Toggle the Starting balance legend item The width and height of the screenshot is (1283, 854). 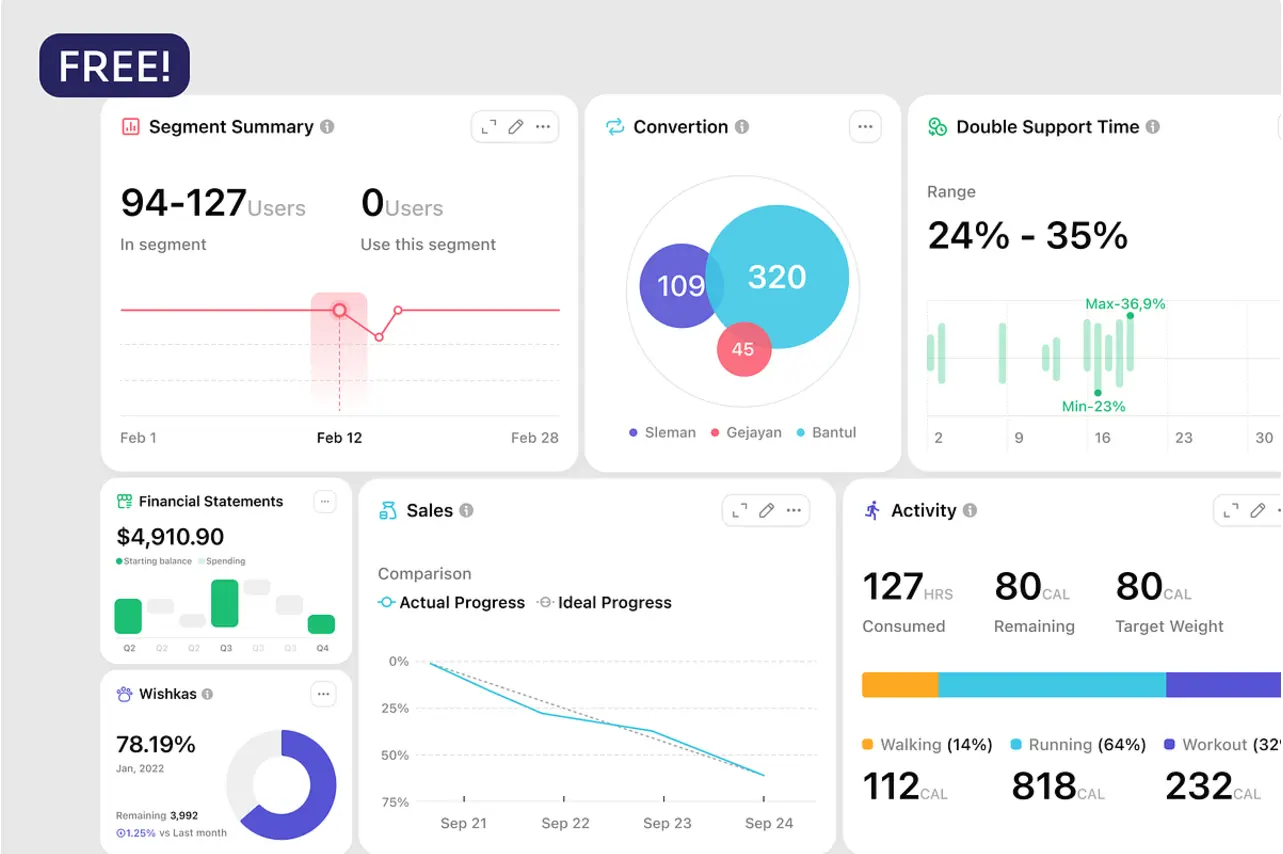click(154, 561)
